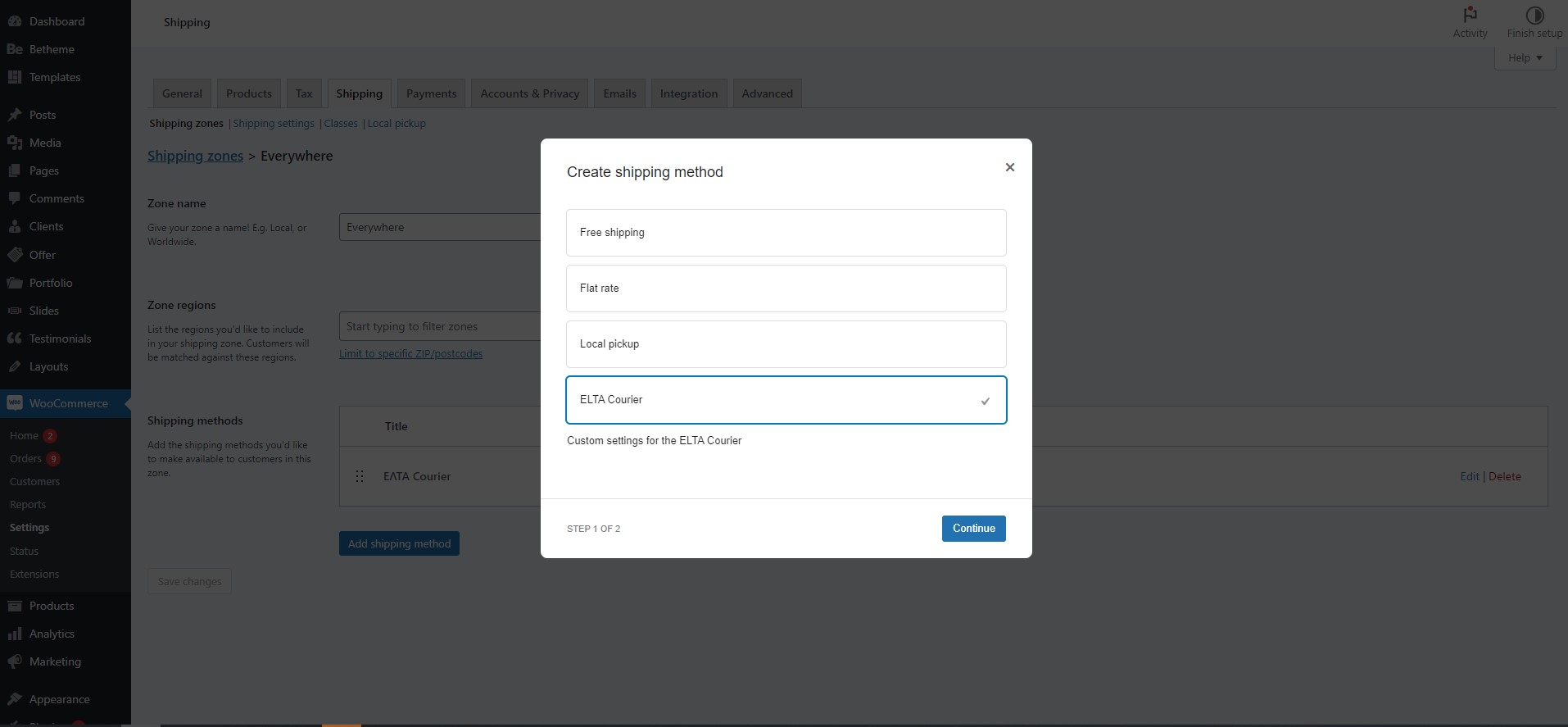Click the Dashboard icon in sidebar
The height and width of the screenshot is (727, 1568).
(15, 21)
